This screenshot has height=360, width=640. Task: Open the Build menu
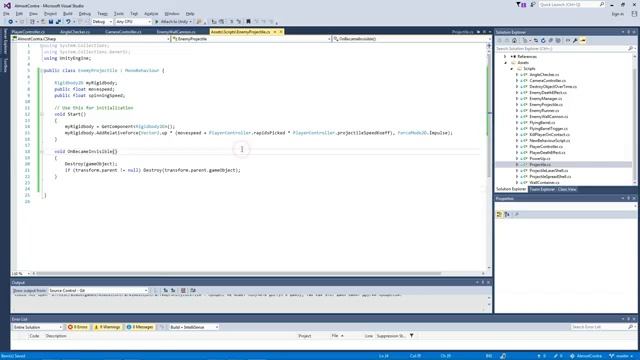point(68,13)
